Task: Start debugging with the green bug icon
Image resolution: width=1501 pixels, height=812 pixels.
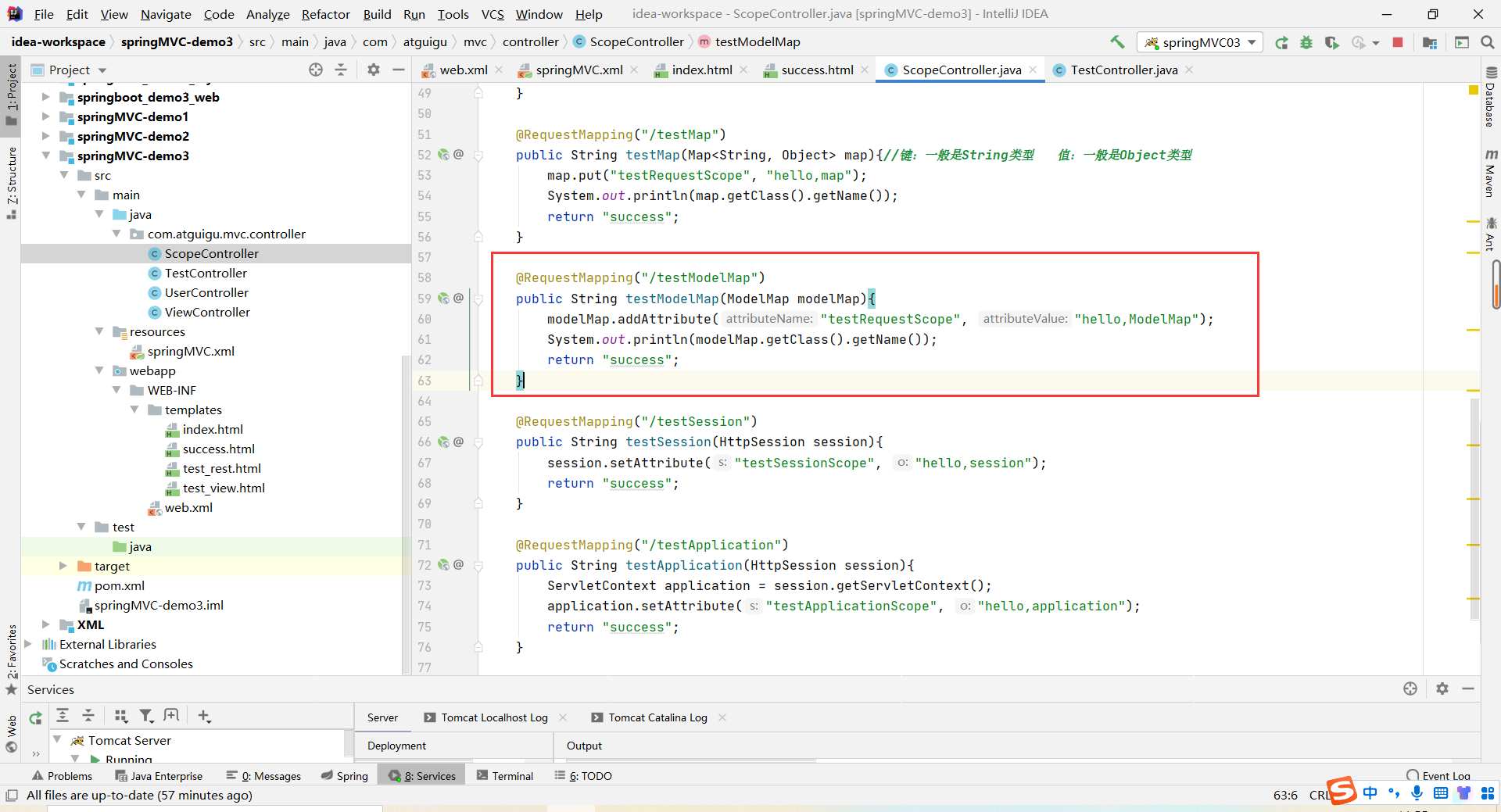Action: pos(1306,42)
